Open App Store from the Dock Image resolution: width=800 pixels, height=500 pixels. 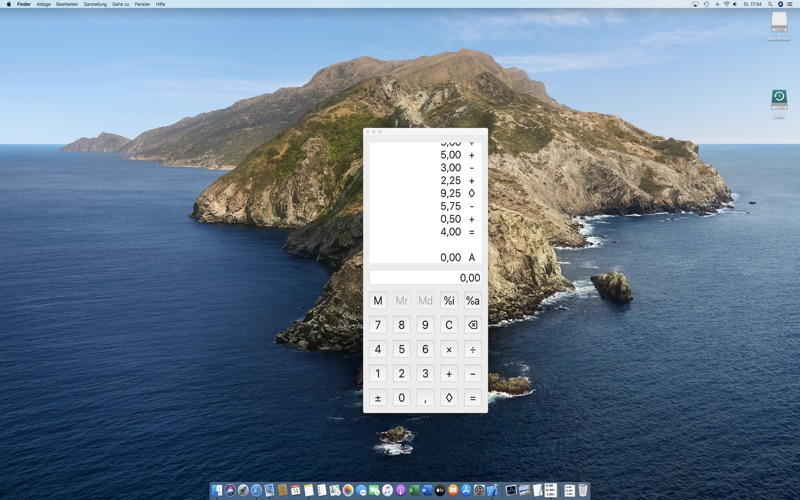466,490
